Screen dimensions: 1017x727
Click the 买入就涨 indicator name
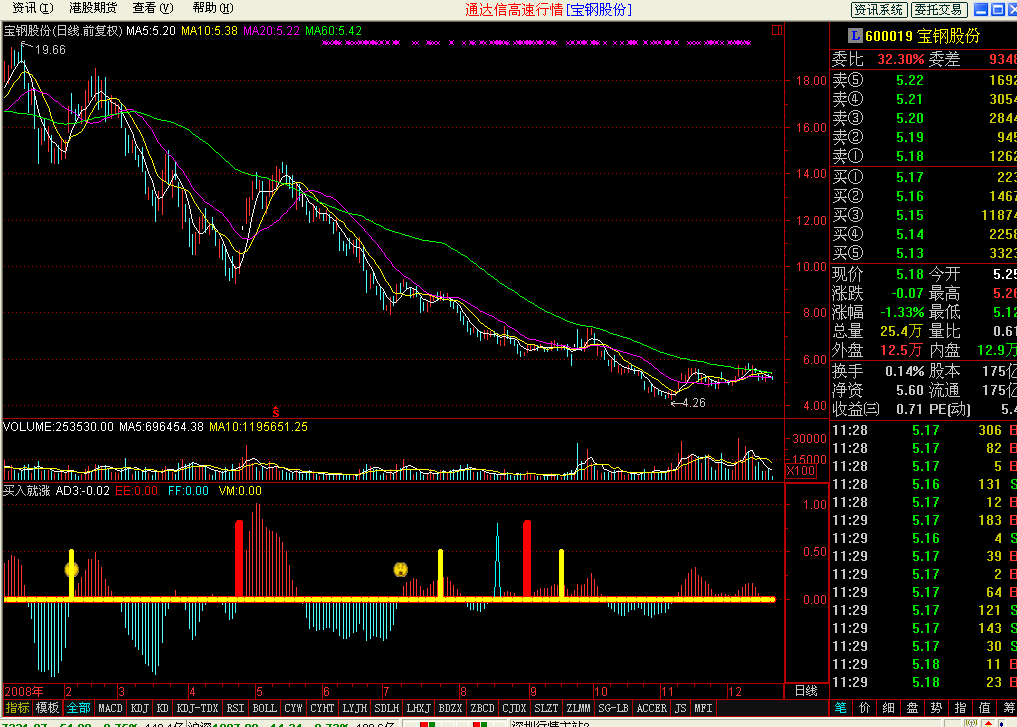27,491
